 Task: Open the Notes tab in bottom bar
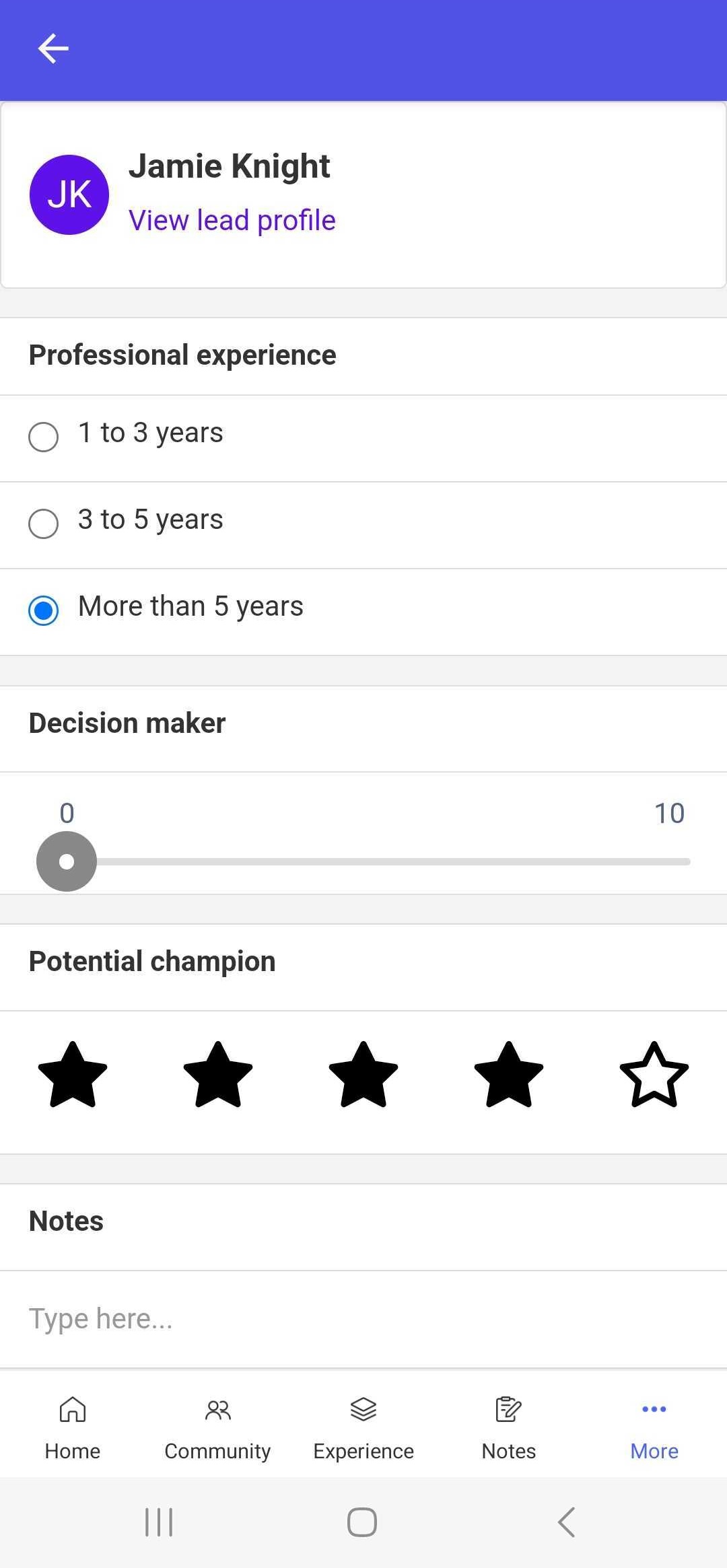click(x=509, y=1427)
